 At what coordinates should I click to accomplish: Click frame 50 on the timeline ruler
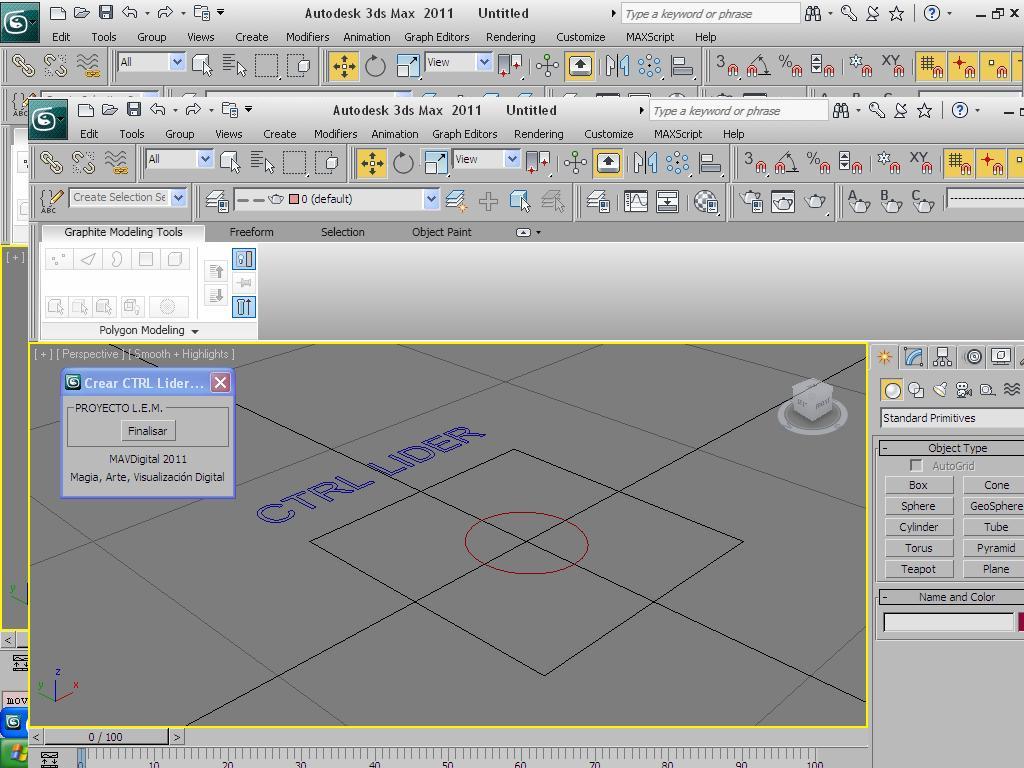point(447,759)
